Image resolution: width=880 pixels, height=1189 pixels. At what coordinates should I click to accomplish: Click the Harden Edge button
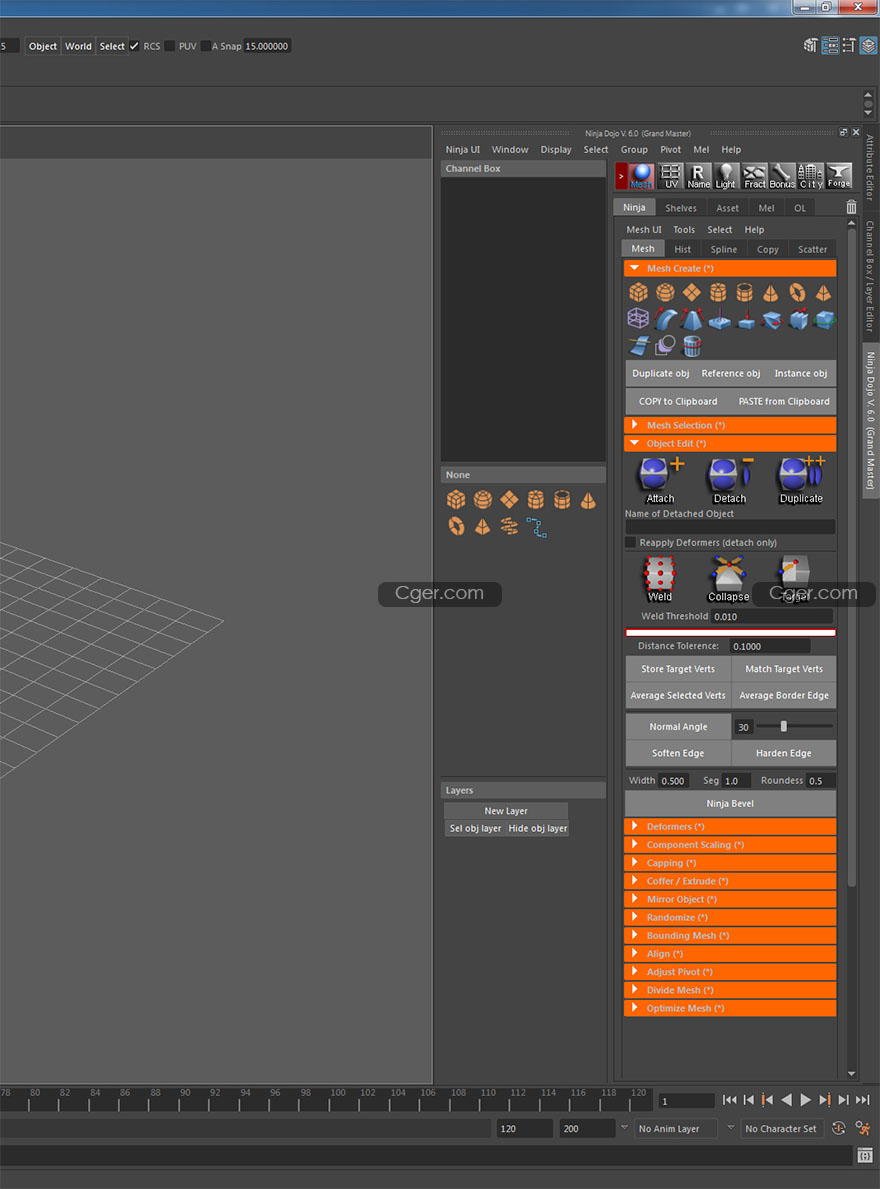(784, 753)
